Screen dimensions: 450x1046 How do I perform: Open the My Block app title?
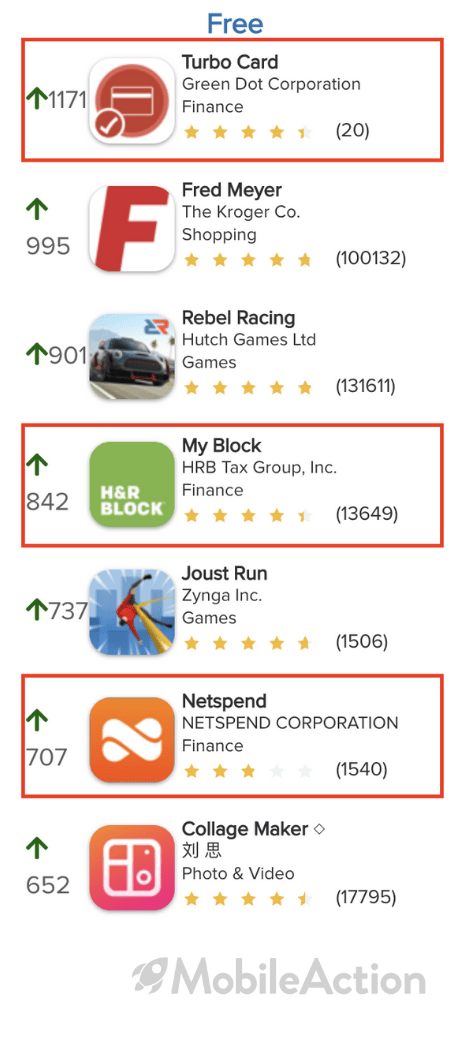click(x=222, y=446)
